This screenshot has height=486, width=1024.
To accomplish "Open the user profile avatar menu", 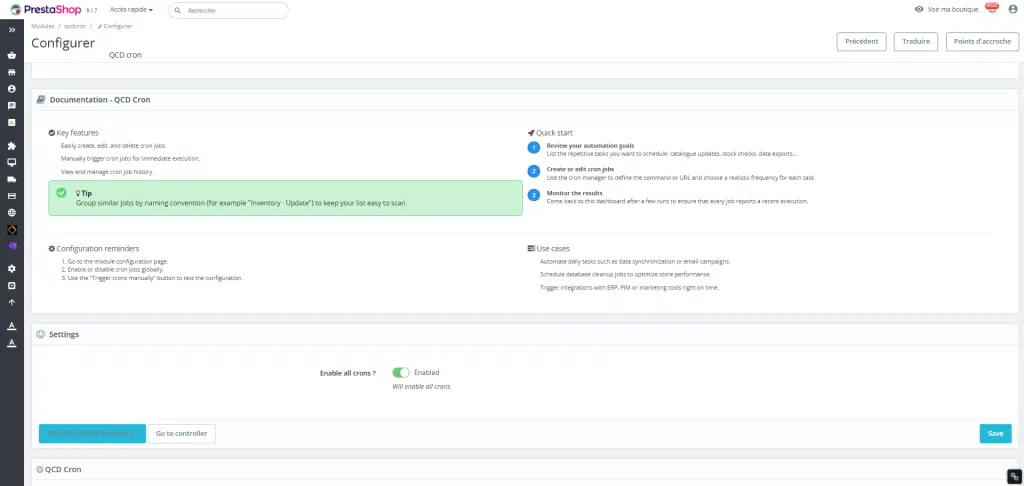I will click(1013, 10).
